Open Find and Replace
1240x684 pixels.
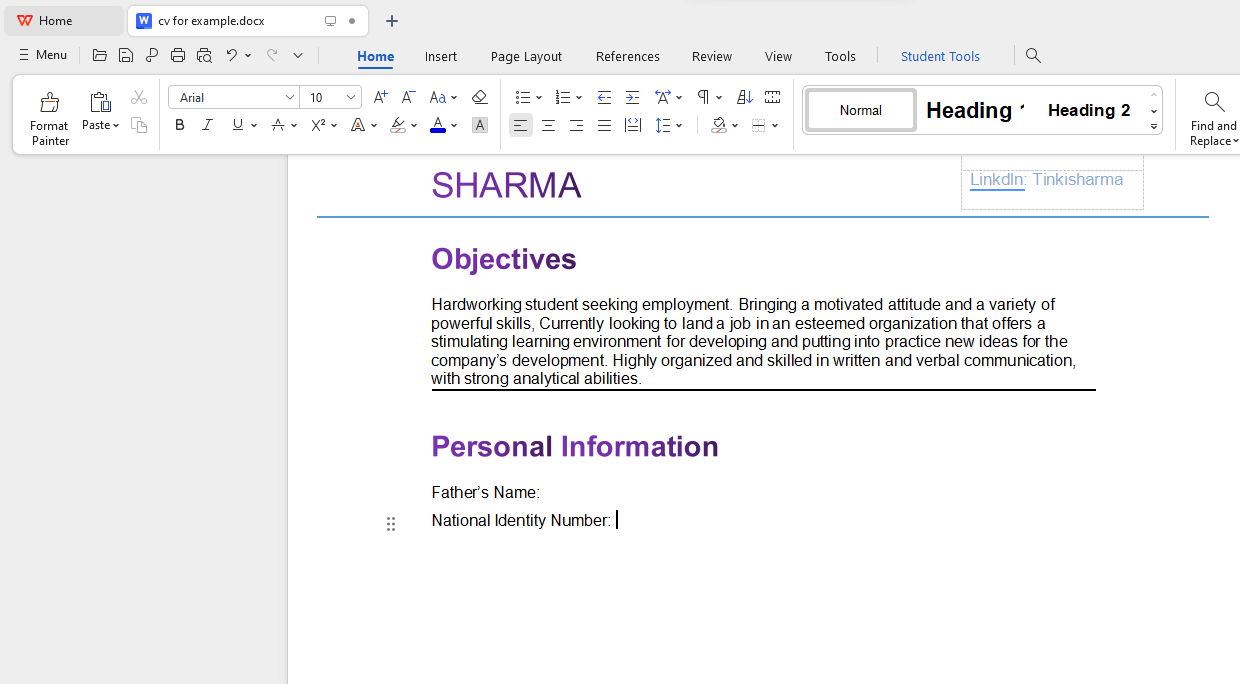[1214, 118]
